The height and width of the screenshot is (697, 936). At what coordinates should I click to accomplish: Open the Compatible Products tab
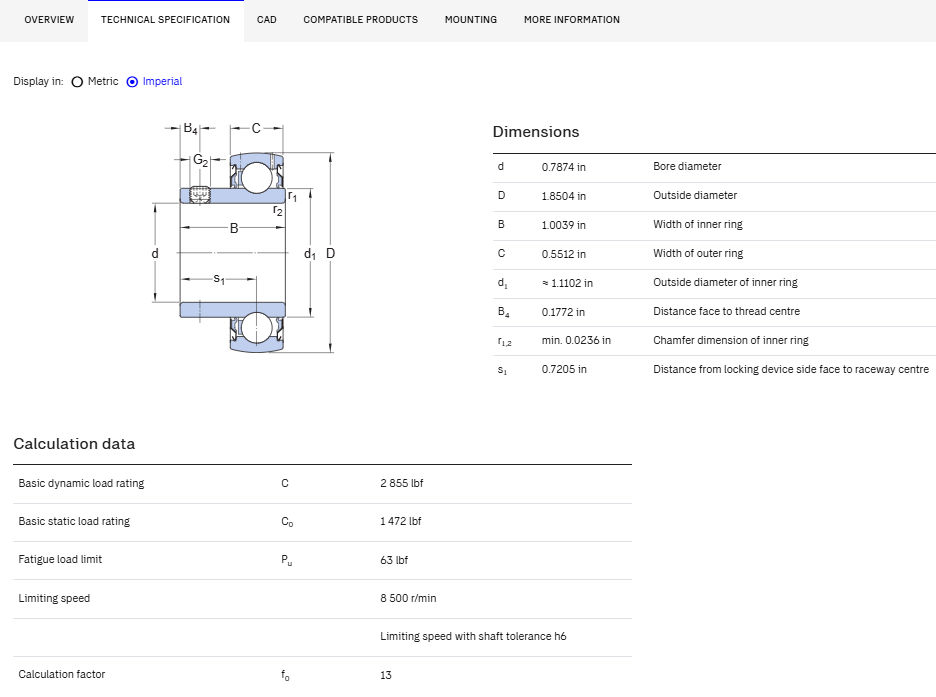pyautogui.click(x=361, y=20)
